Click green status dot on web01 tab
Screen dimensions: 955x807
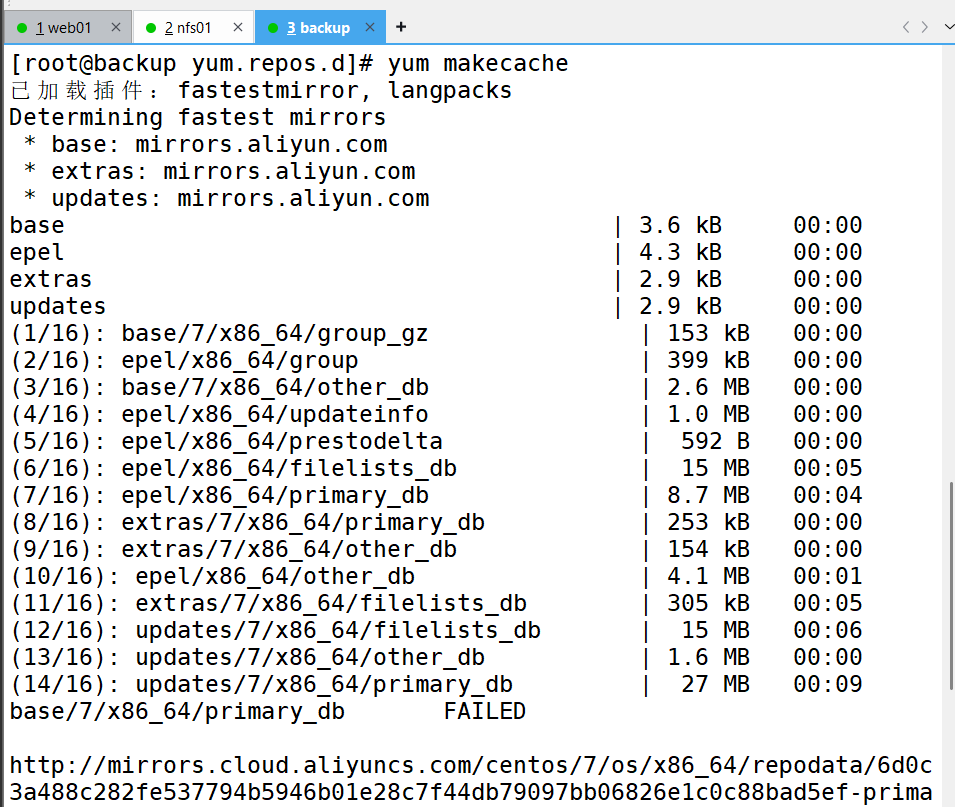[x=22, y=28]
